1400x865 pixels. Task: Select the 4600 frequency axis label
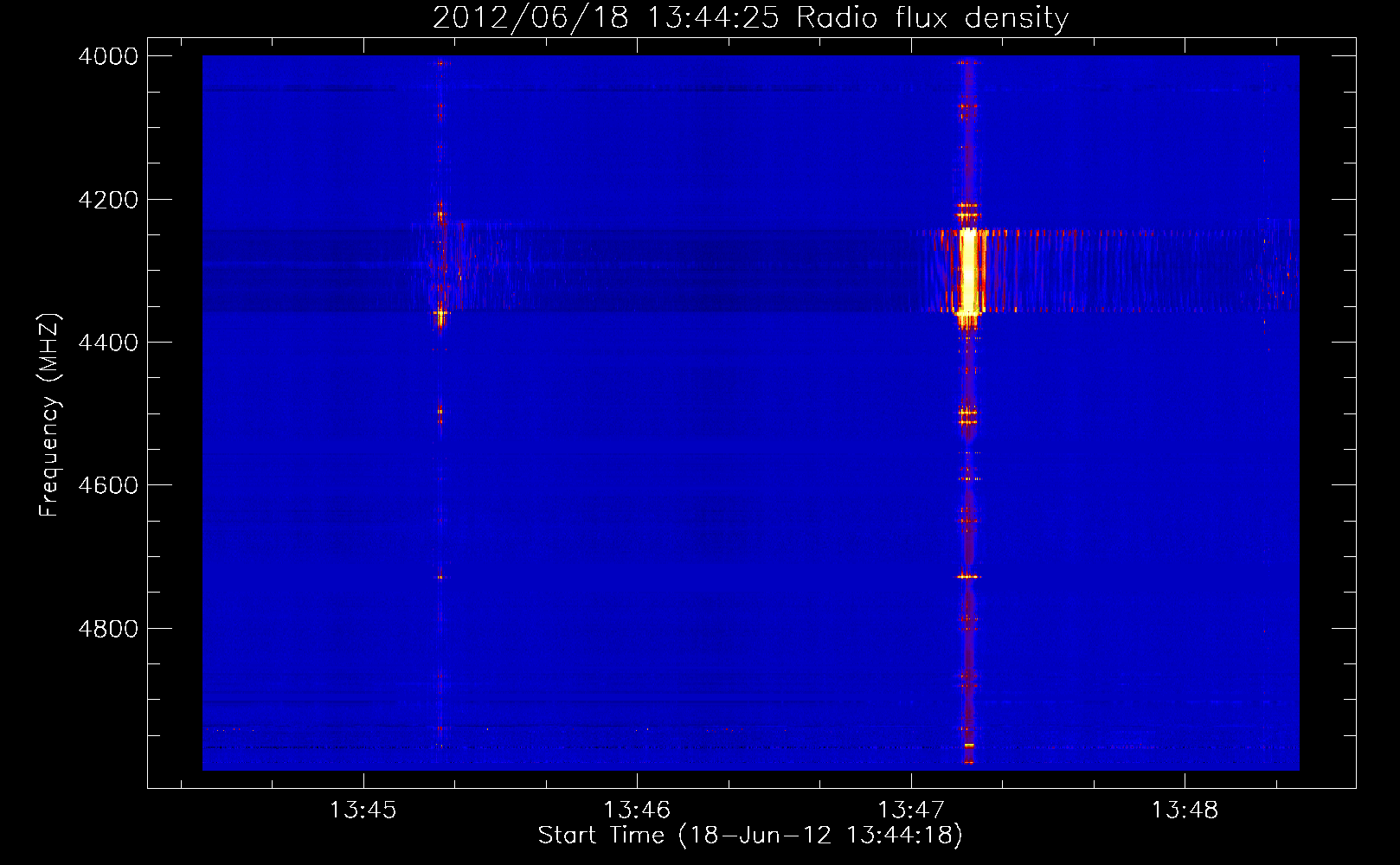click(x=108, y=485)
